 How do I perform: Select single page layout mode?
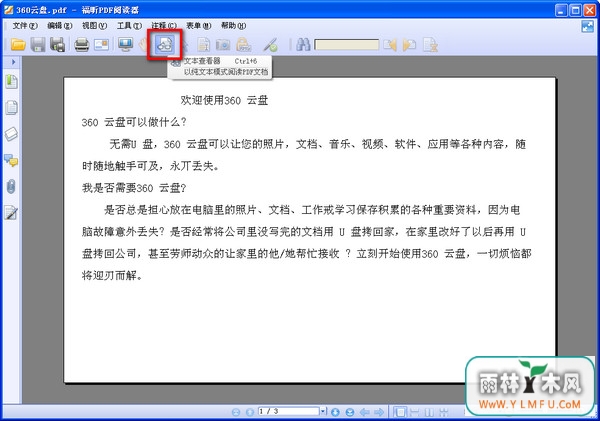pyautogui.click(x=400, y=412)
